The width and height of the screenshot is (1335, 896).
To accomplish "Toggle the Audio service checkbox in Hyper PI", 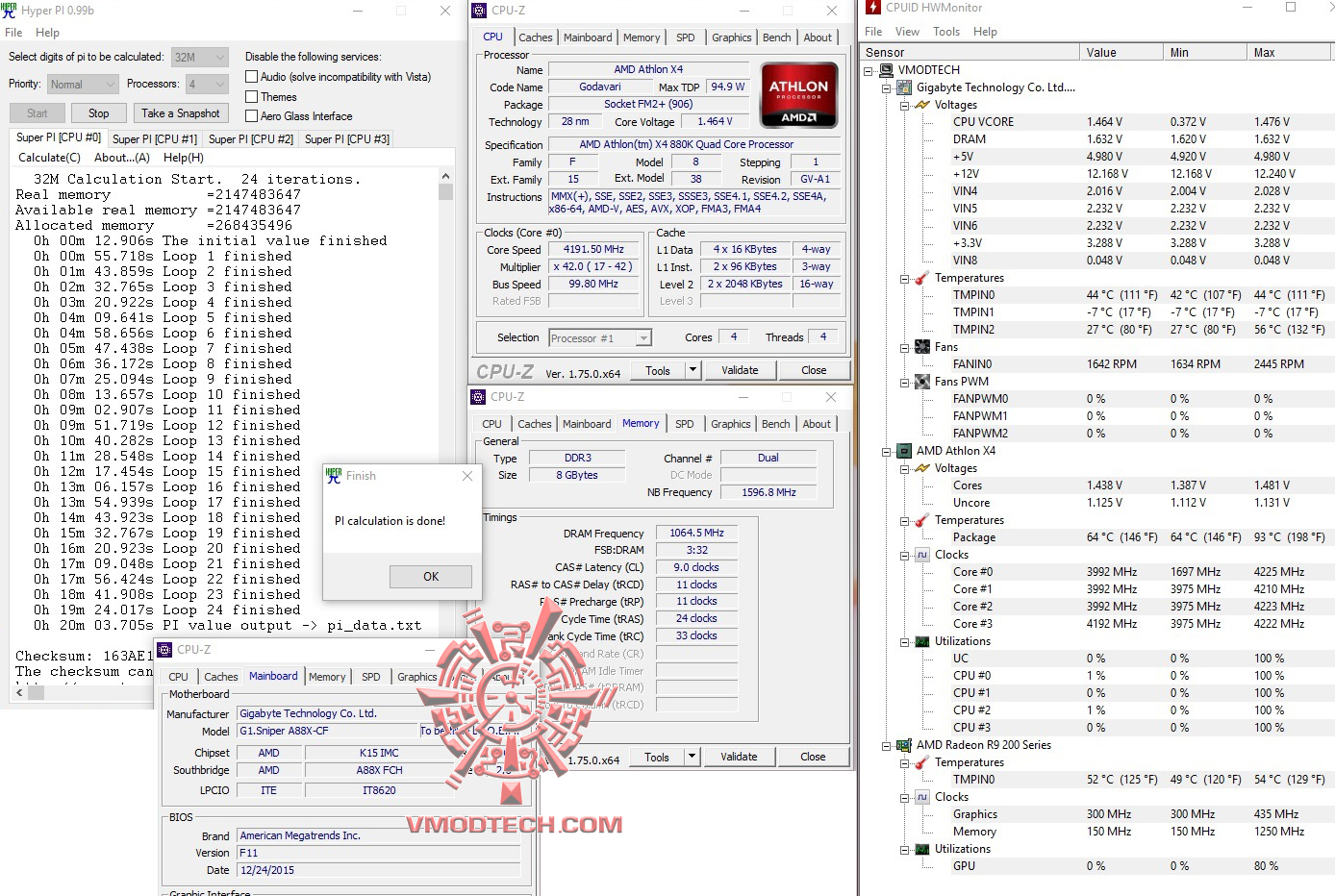I will coord(252,77).
